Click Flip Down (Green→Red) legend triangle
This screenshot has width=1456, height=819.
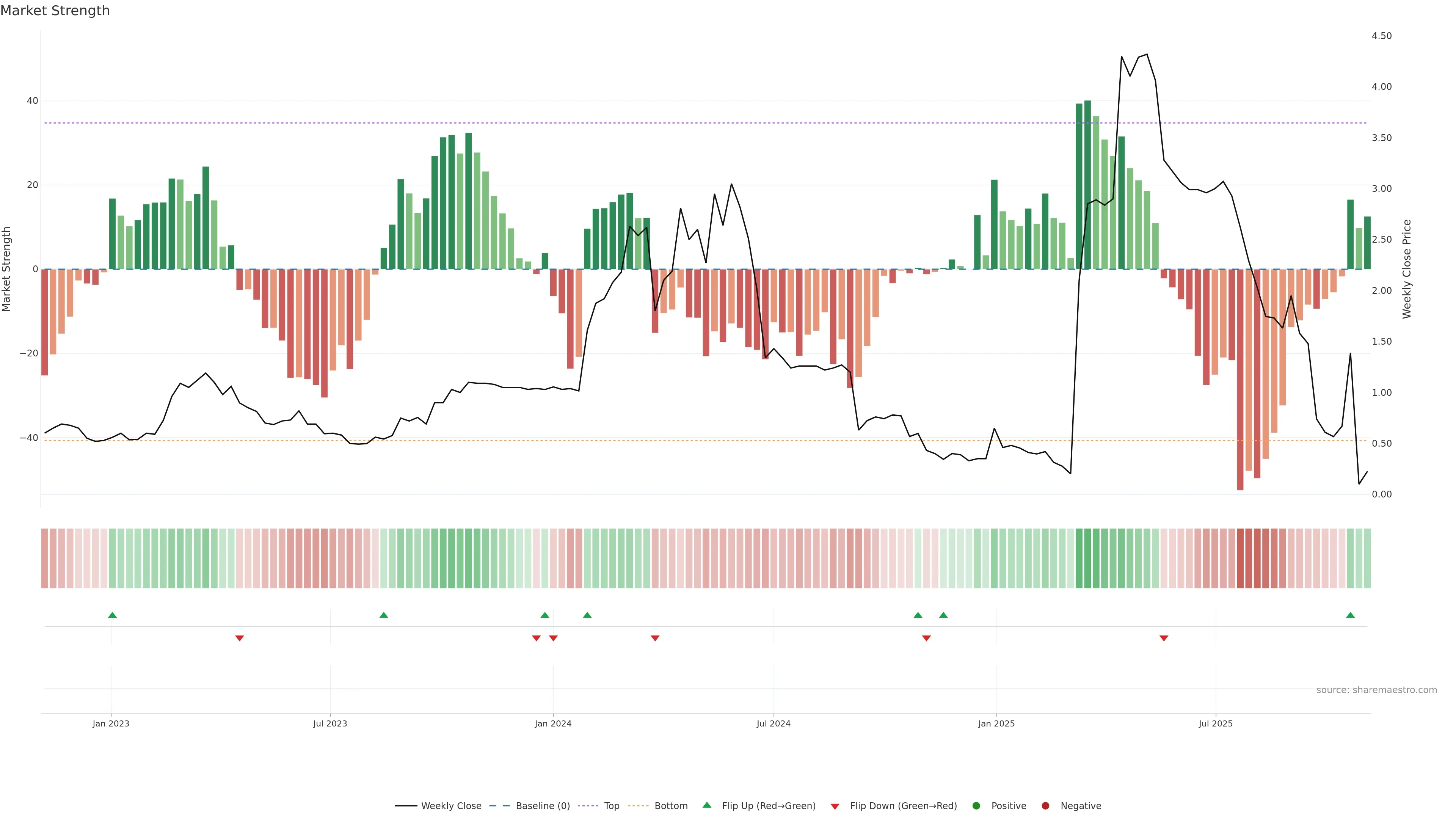[835, 806]
